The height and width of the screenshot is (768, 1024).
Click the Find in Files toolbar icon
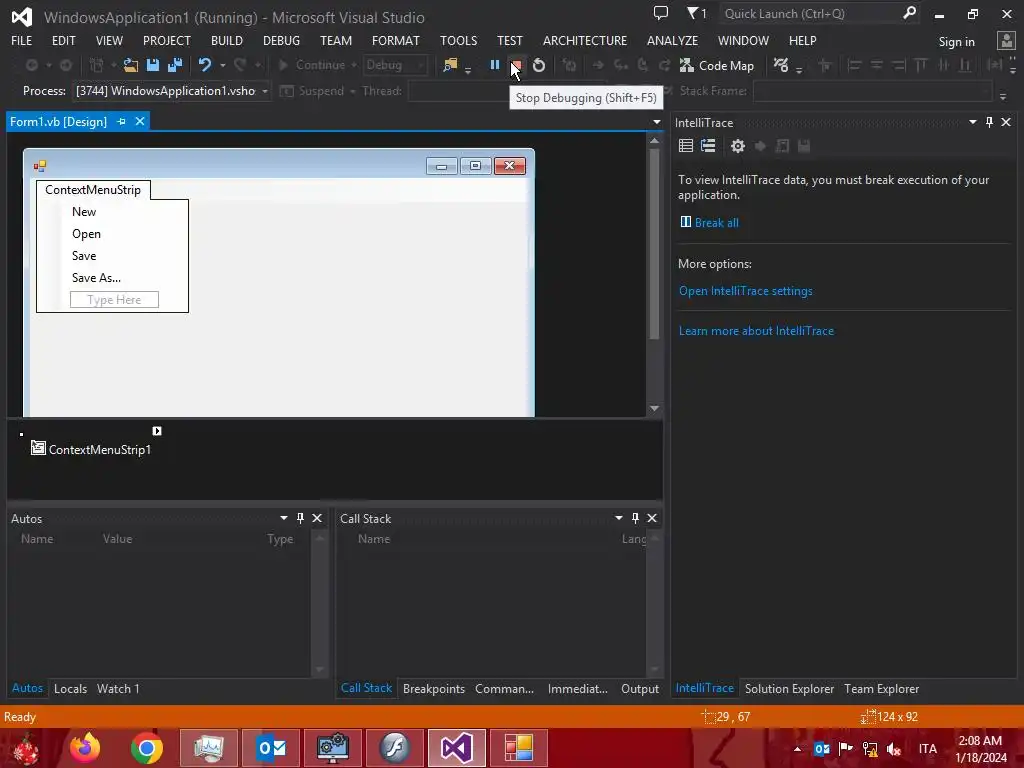click(450, 65)
